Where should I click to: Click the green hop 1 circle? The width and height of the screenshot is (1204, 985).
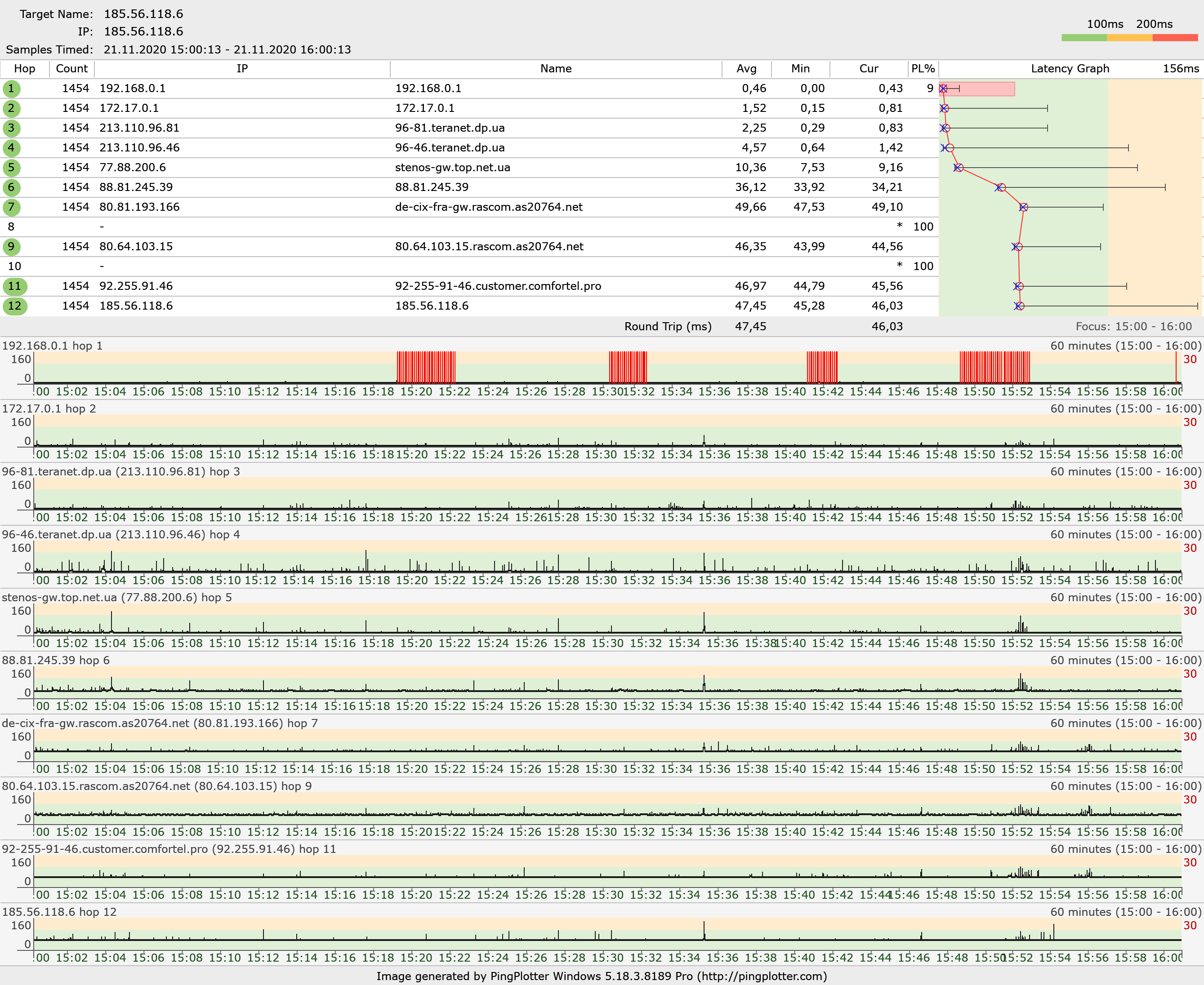[11, 89]
